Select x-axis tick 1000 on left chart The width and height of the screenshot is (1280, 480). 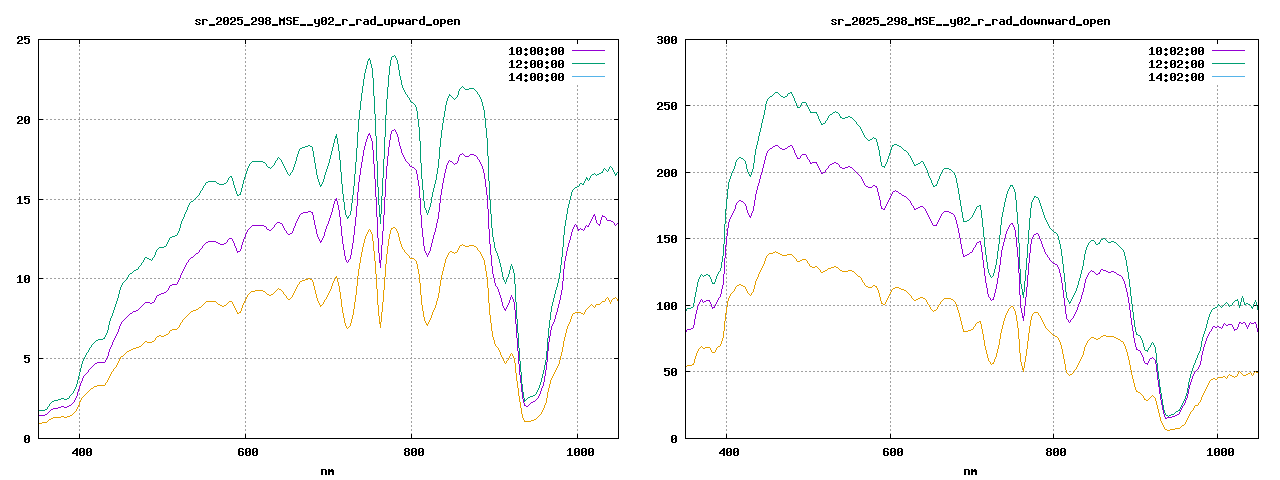click(x=577, y=452)
